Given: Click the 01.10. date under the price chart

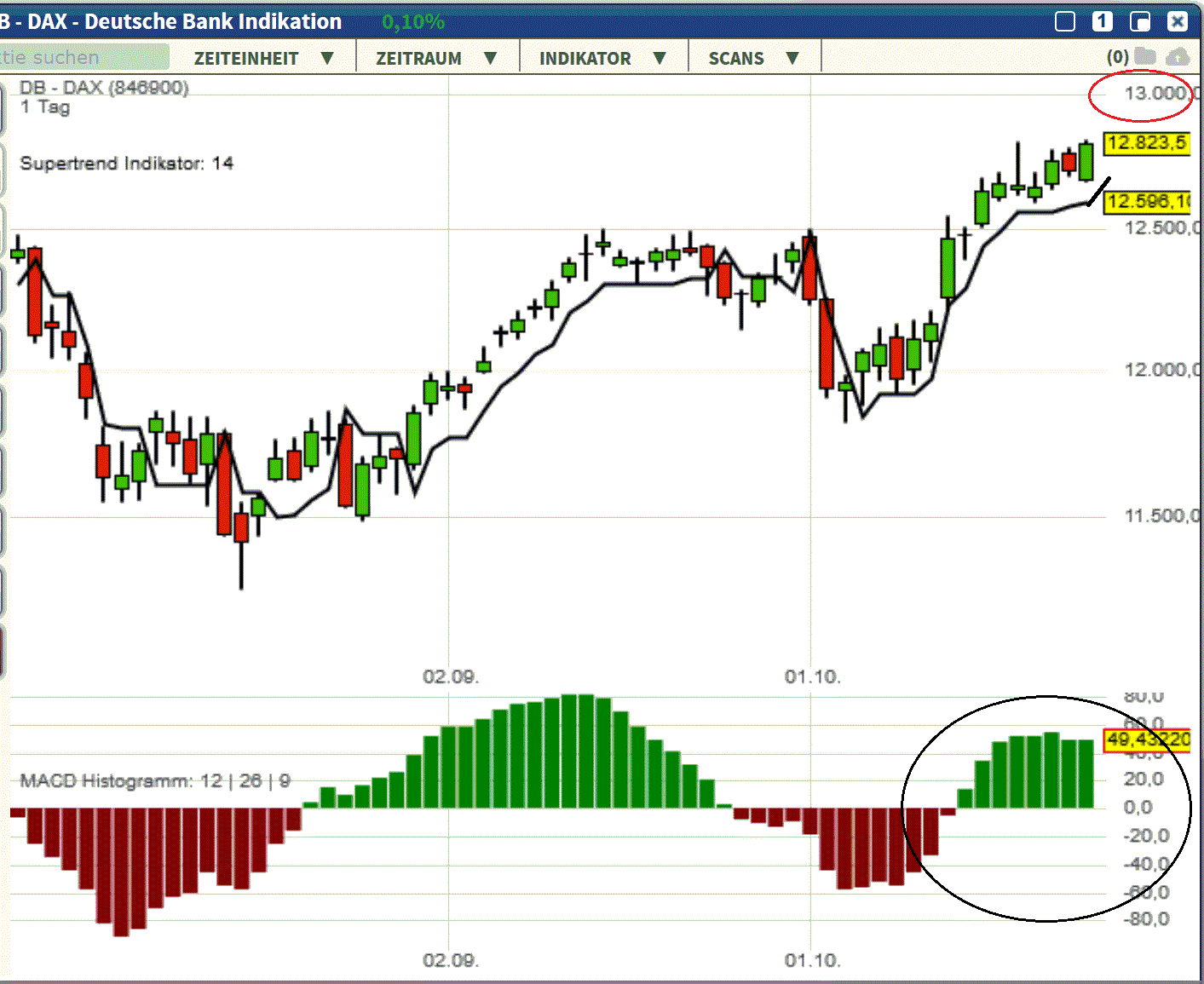Looking at the screenshot, I should pyautogui.click(x=813, y=677).
